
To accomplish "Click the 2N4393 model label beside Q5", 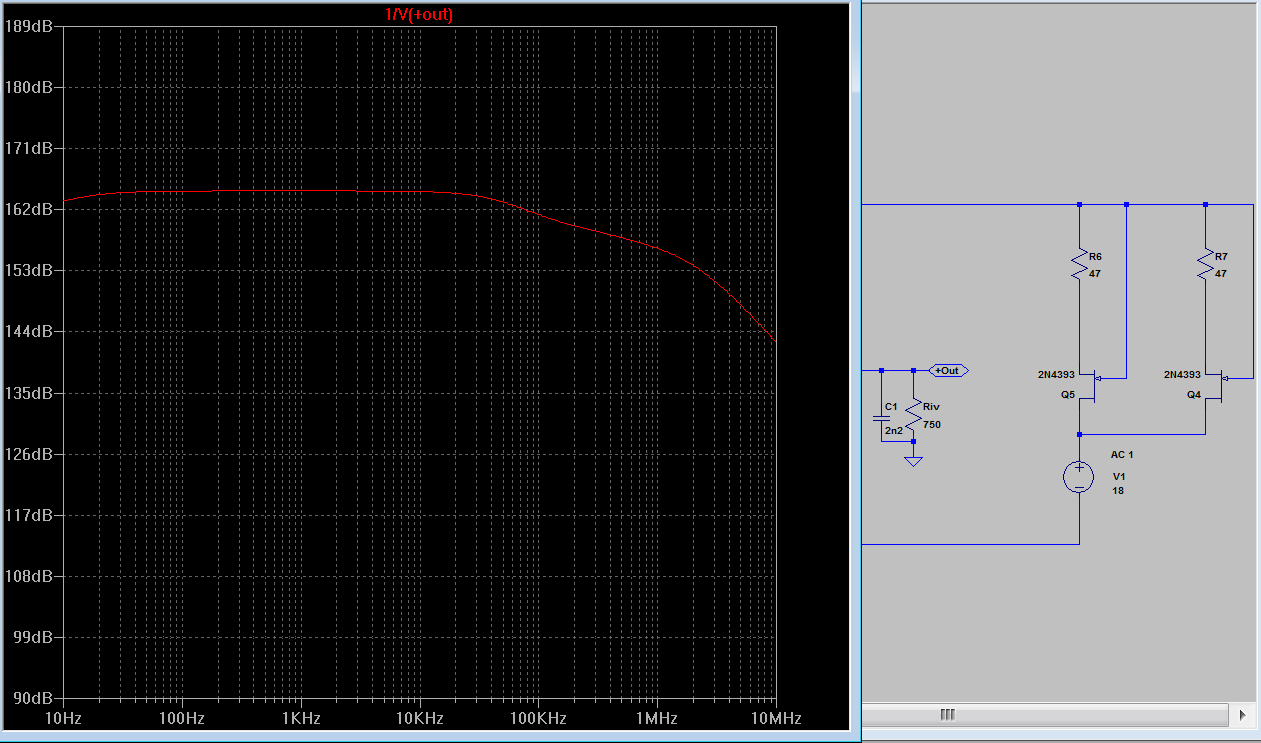I will tap(1056, 375).
